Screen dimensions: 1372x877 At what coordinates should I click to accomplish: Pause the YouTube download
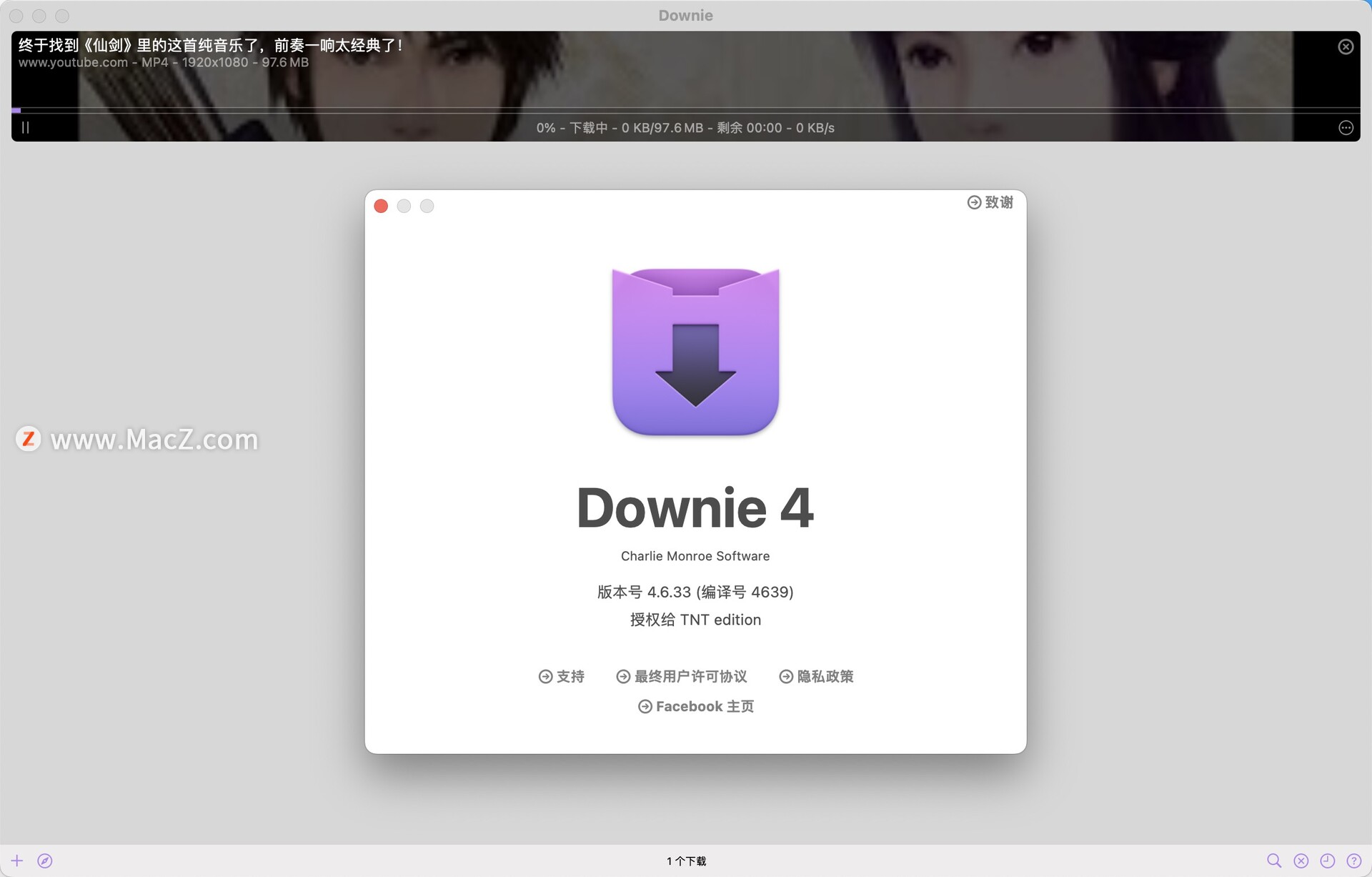pyautogui.click(x=26, y=128)
